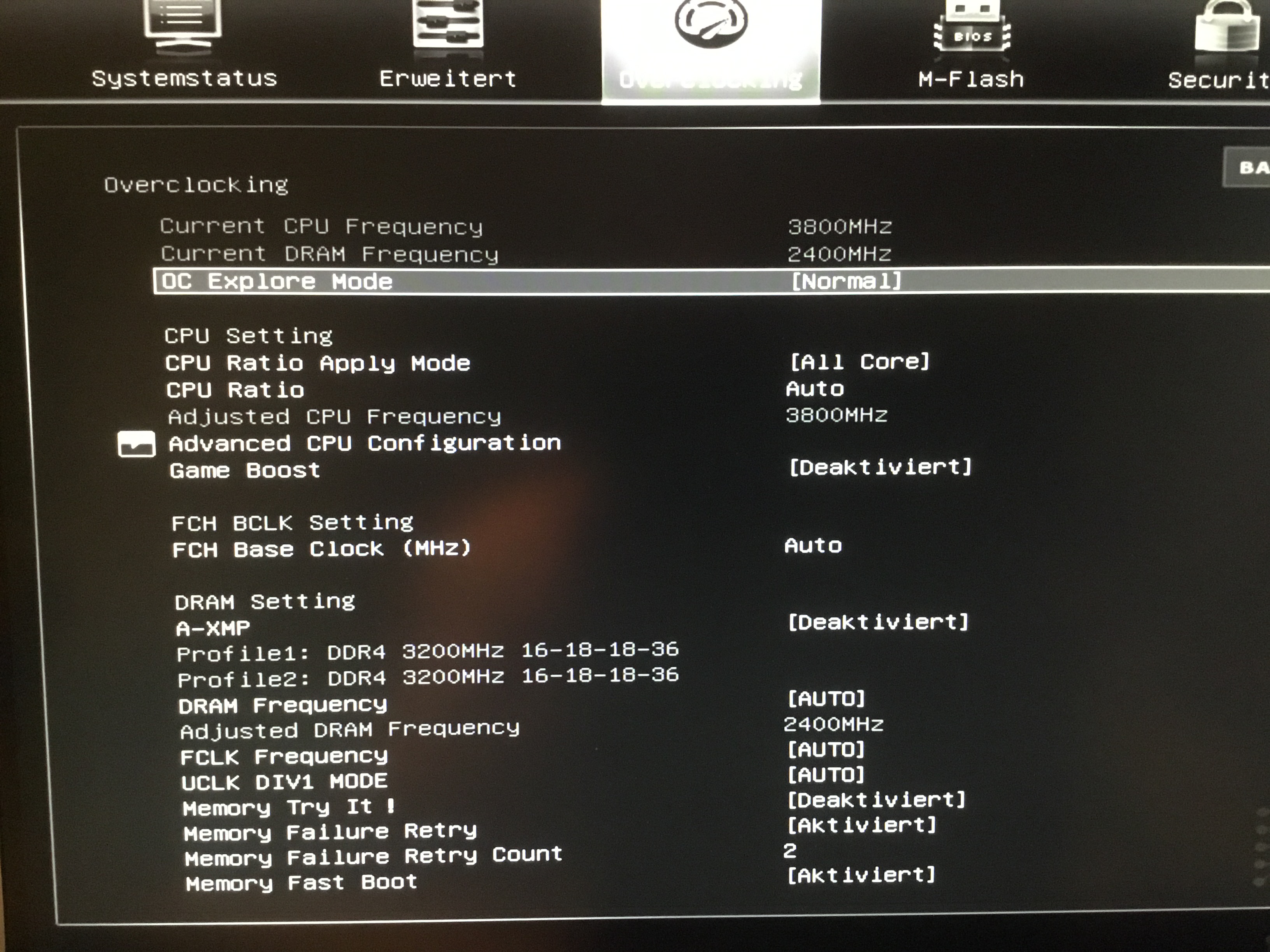Click the Back button at top right
1270x952 pixels.
tap(1252, 168)
